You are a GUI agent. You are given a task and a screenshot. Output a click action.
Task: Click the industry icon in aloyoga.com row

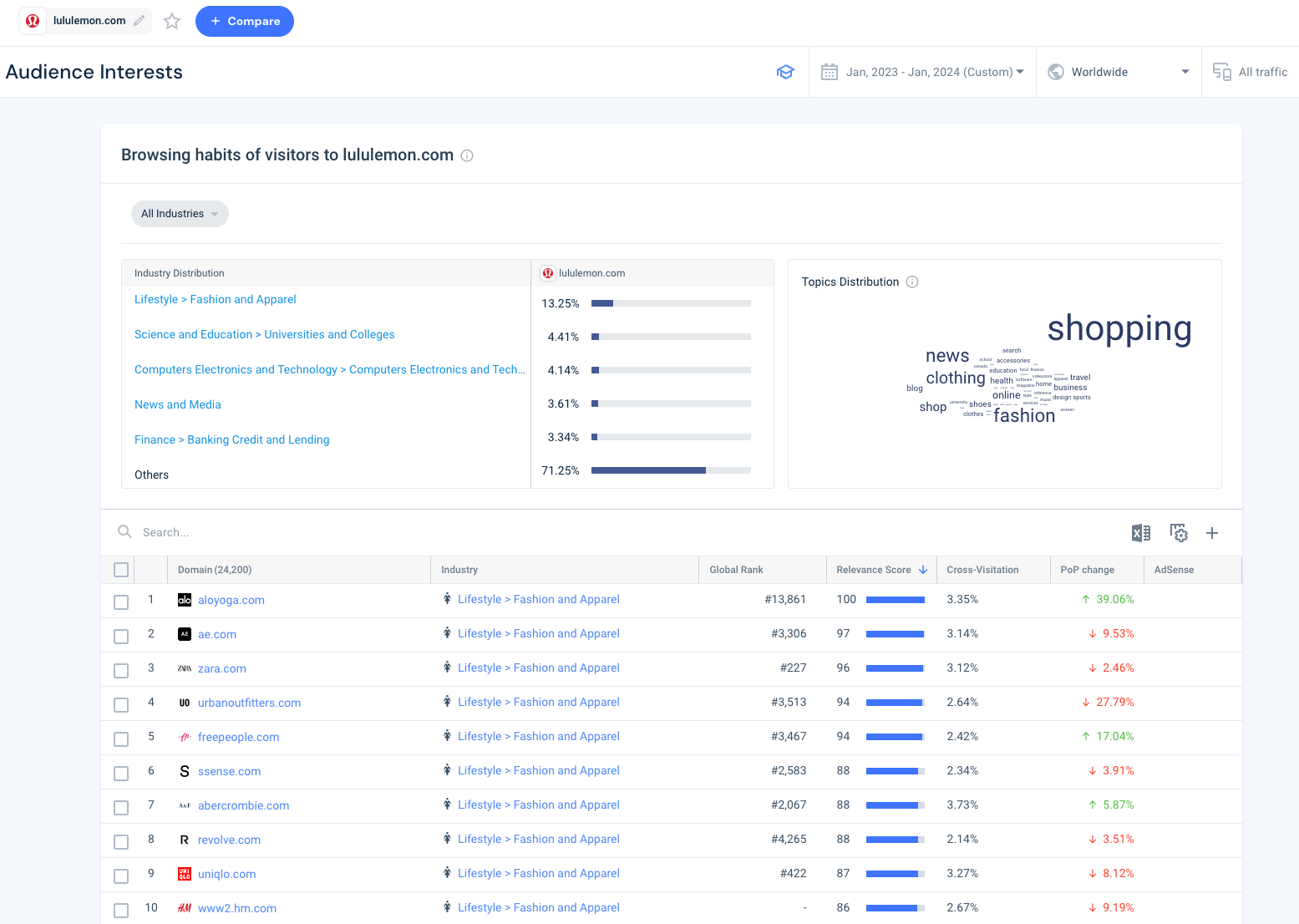click(448, 599)
